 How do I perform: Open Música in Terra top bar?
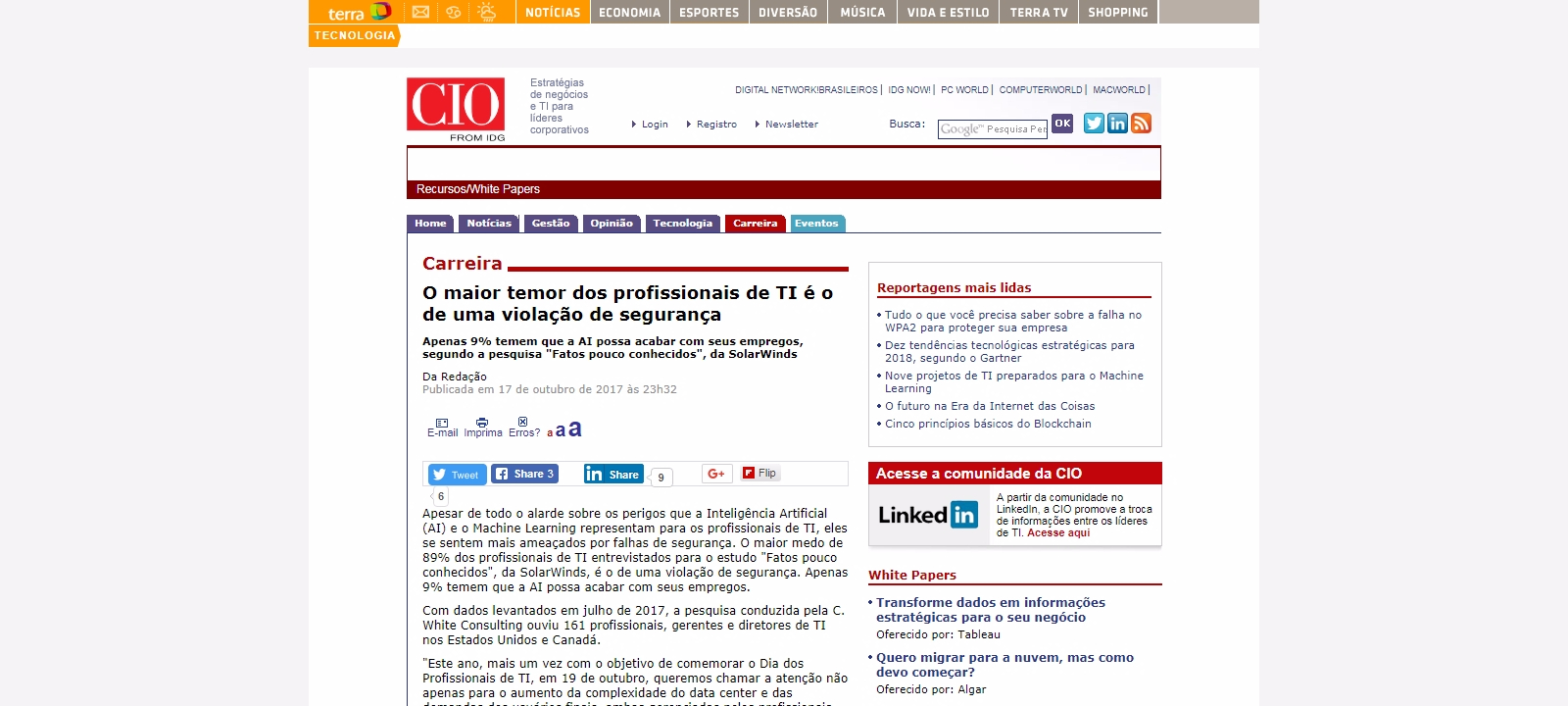pos(862,12)
